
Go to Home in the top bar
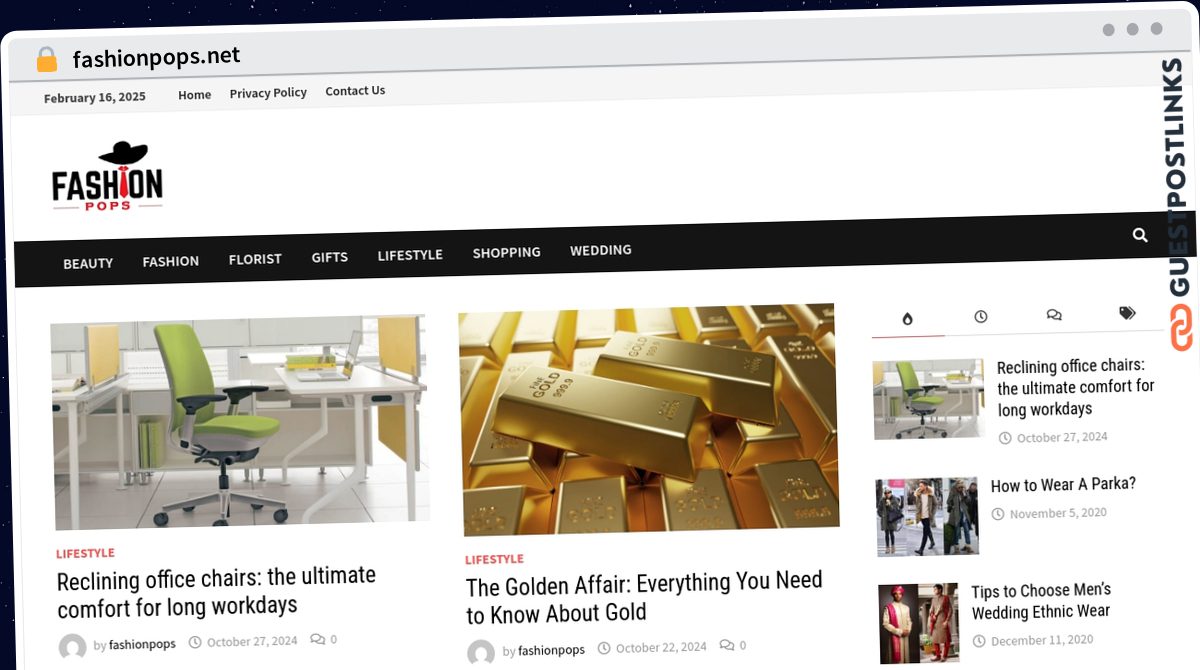[194, 95]
